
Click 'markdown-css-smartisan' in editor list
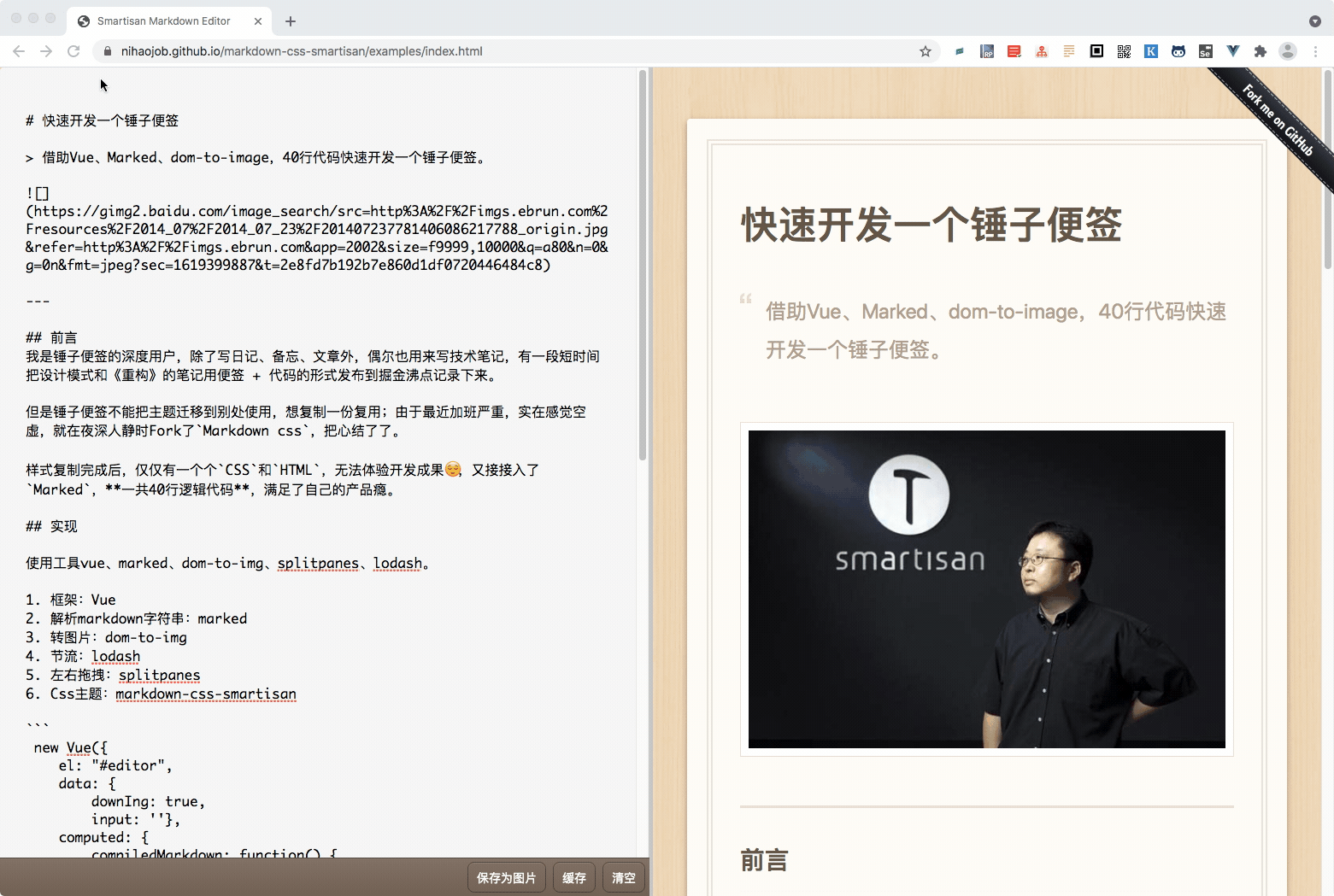pyautogui.click(x=206, y=694)
